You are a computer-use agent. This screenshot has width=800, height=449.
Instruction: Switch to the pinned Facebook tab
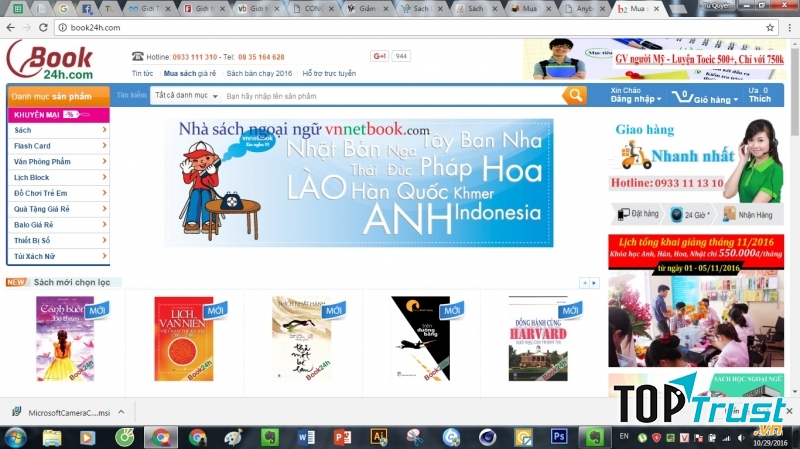point(86,9)
